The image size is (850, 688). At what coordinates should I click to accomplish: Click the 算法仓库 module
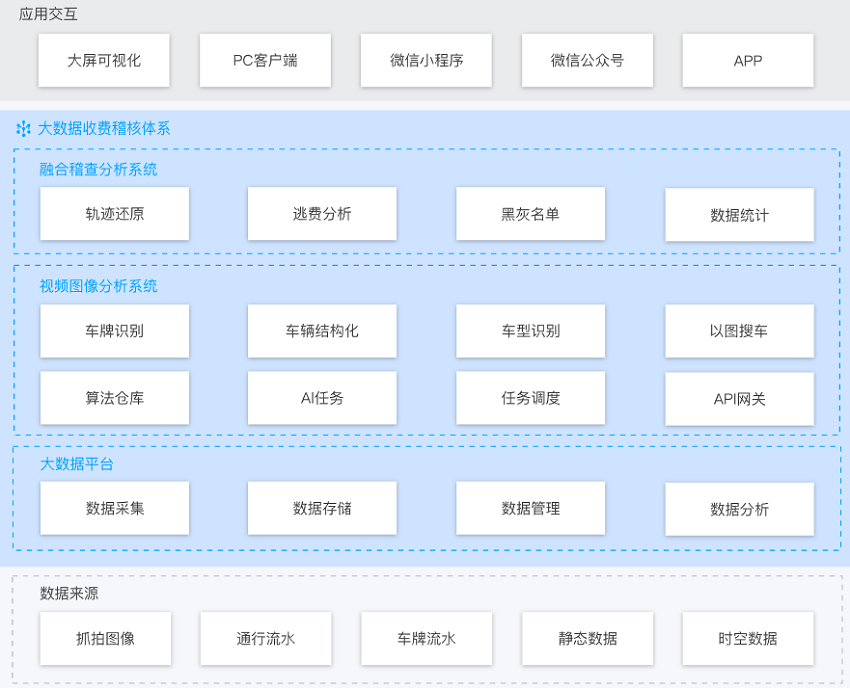(115, 398)
